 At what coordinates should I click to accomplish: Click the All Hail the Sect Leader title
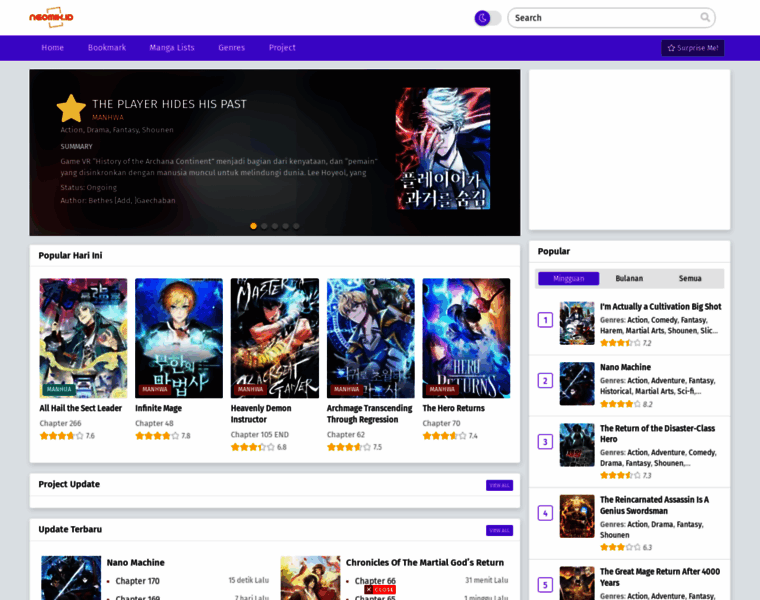click(80, 408)
